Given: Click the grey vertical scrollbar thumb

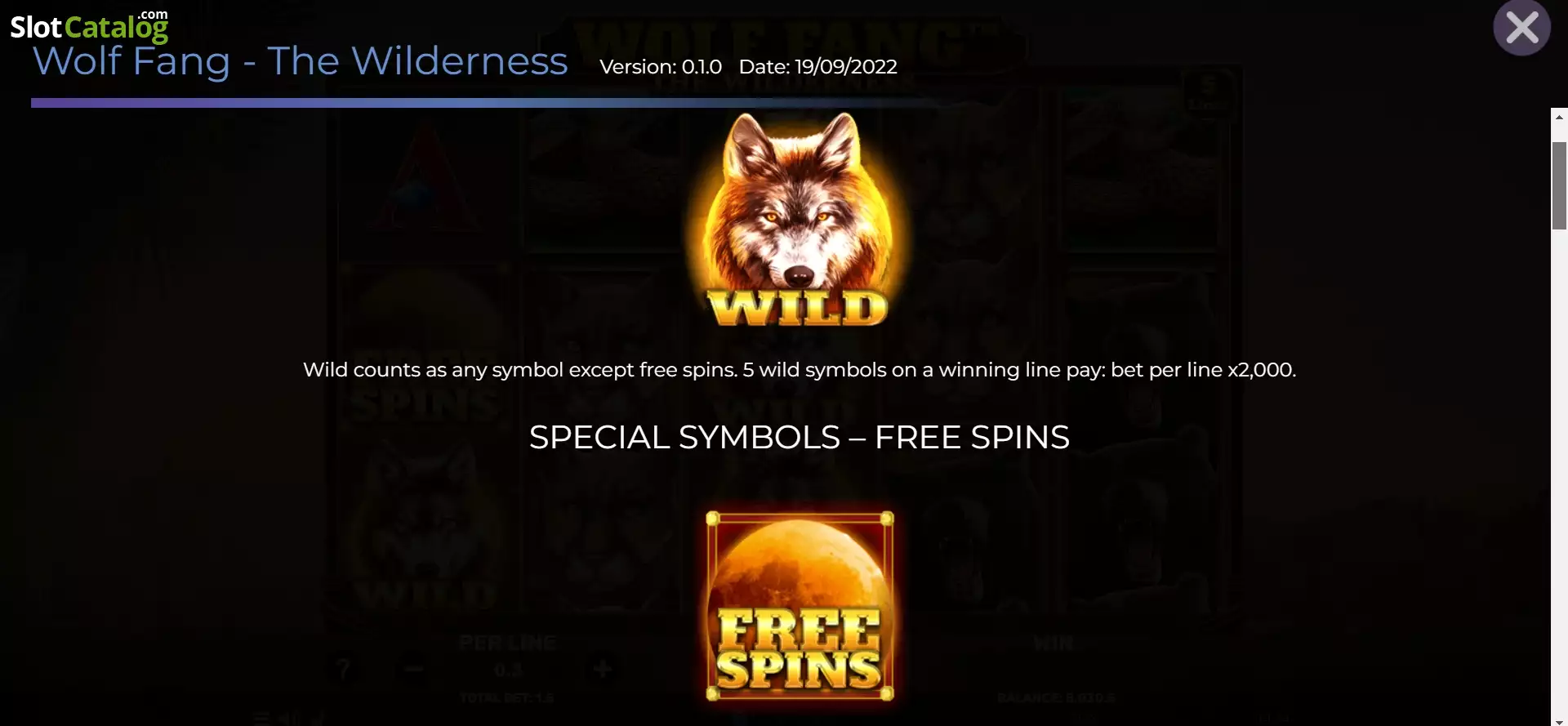Looking at the screenshot, I should 1559,185.
